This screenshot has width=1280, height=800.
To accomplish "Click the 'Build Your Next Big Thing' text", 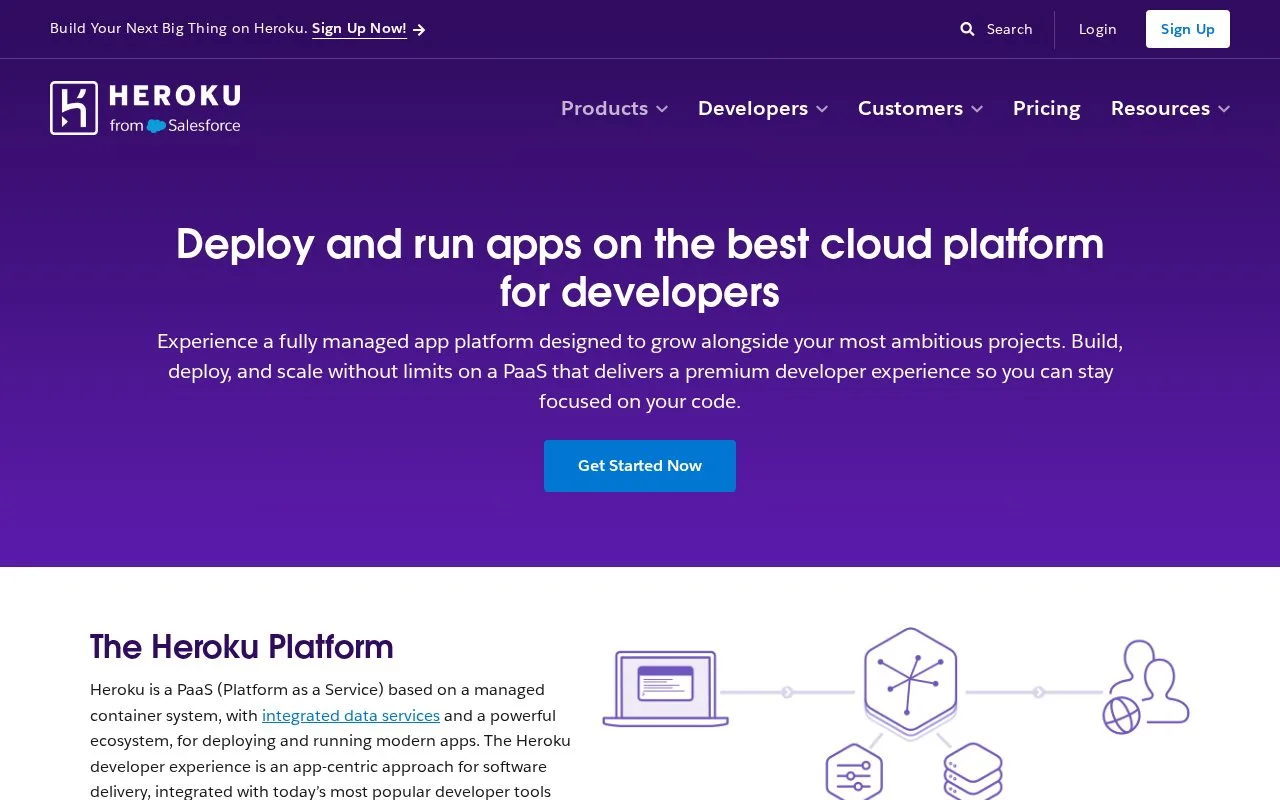I will point(179,29).
